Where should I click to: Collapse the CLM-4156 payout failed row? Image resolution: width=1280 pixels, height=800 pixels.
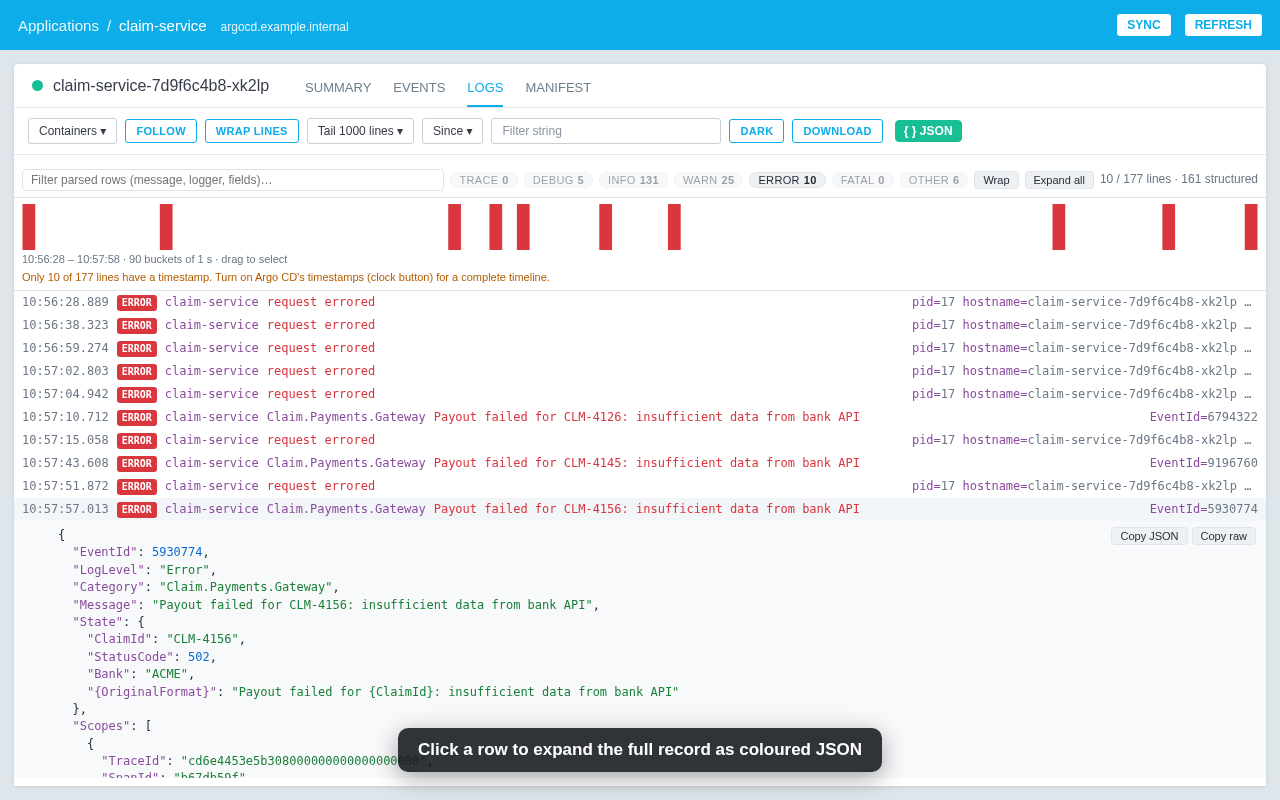pyautogui.click(x=640, y=509)
